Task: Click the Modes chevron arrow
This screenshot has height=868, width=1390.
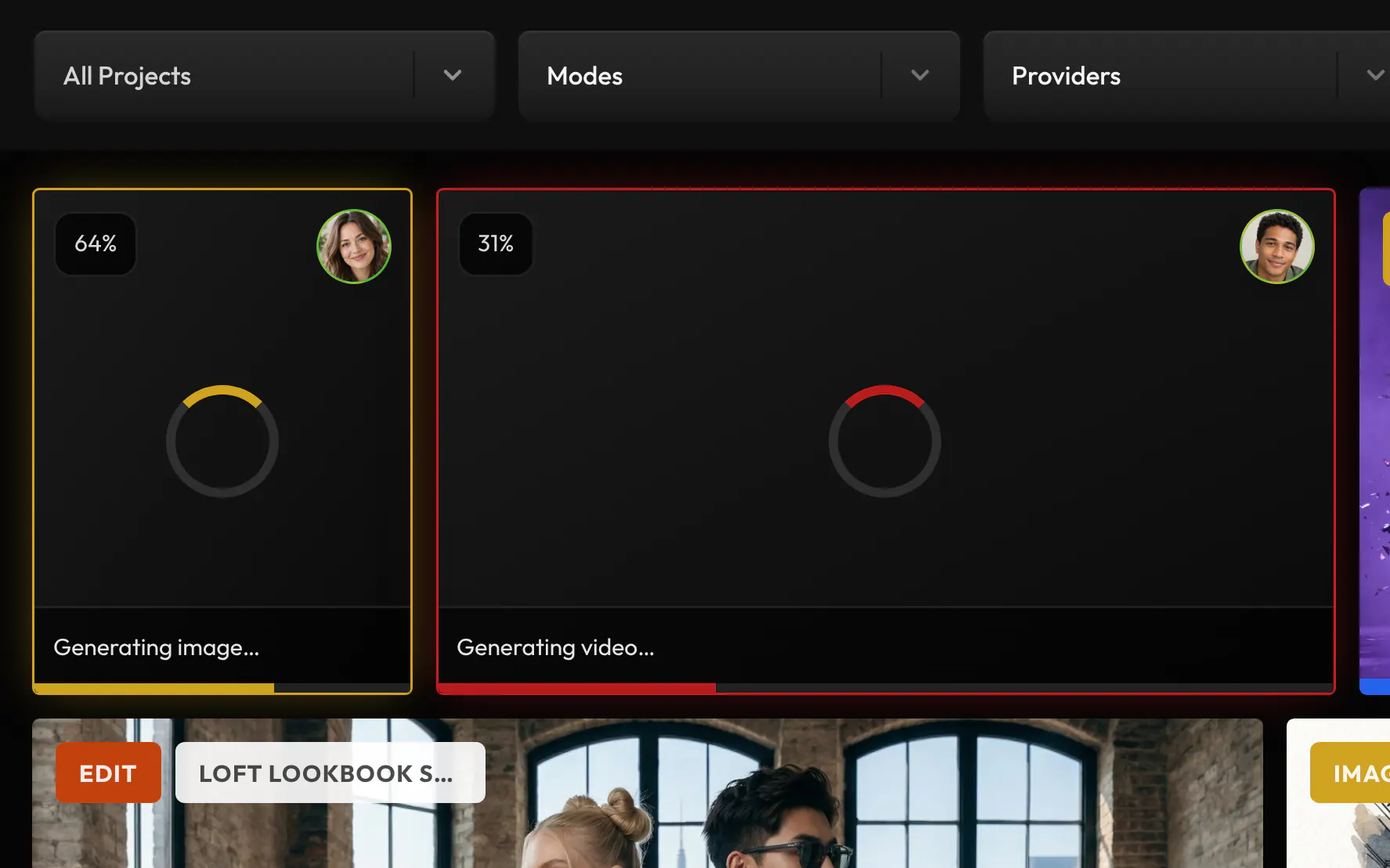Action: coord(920,75)
